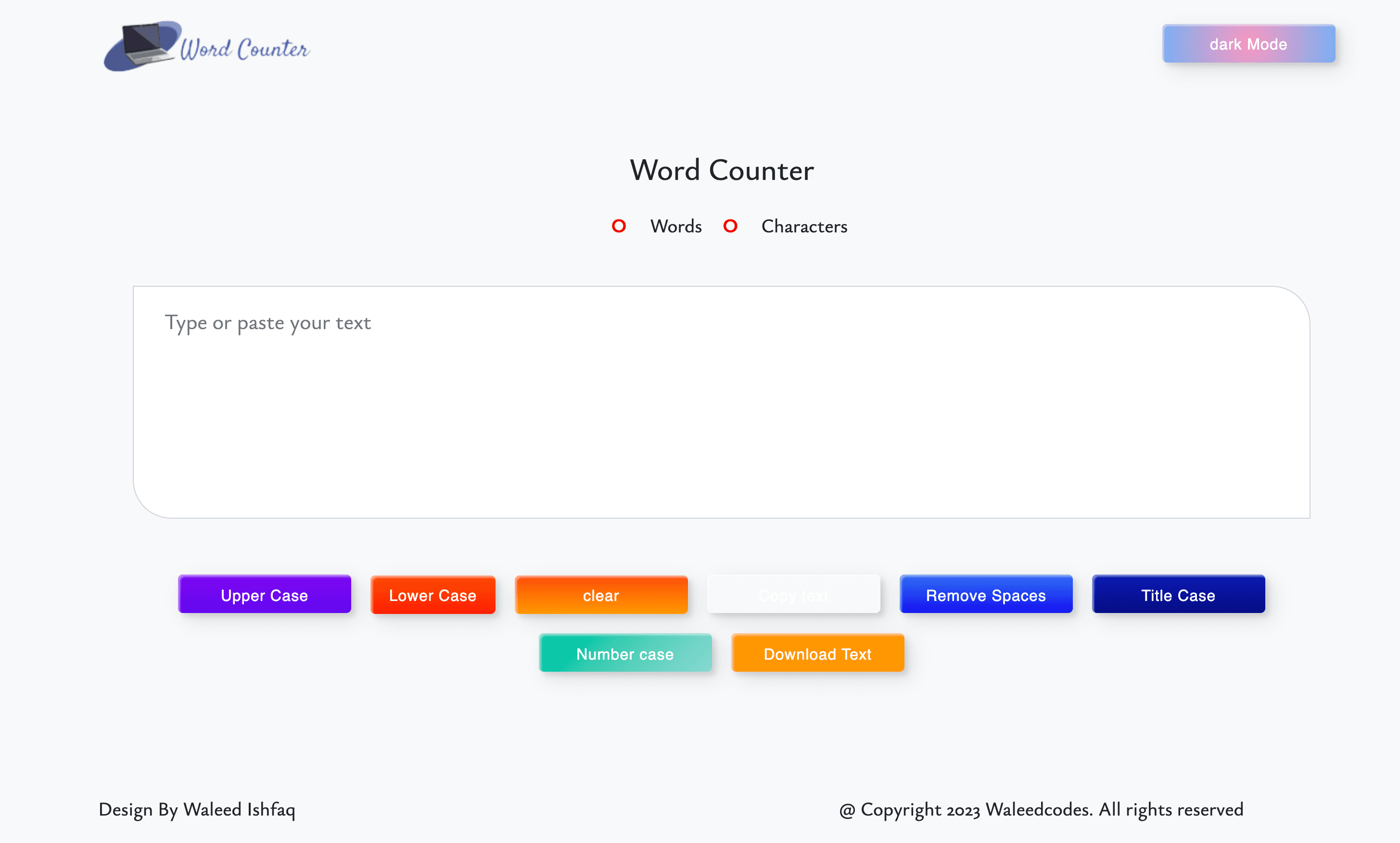The image size is (1400, 843).
Task: Click the Copyright 2023 Waleedcodes text
Action: click(x=1042, y=809)
